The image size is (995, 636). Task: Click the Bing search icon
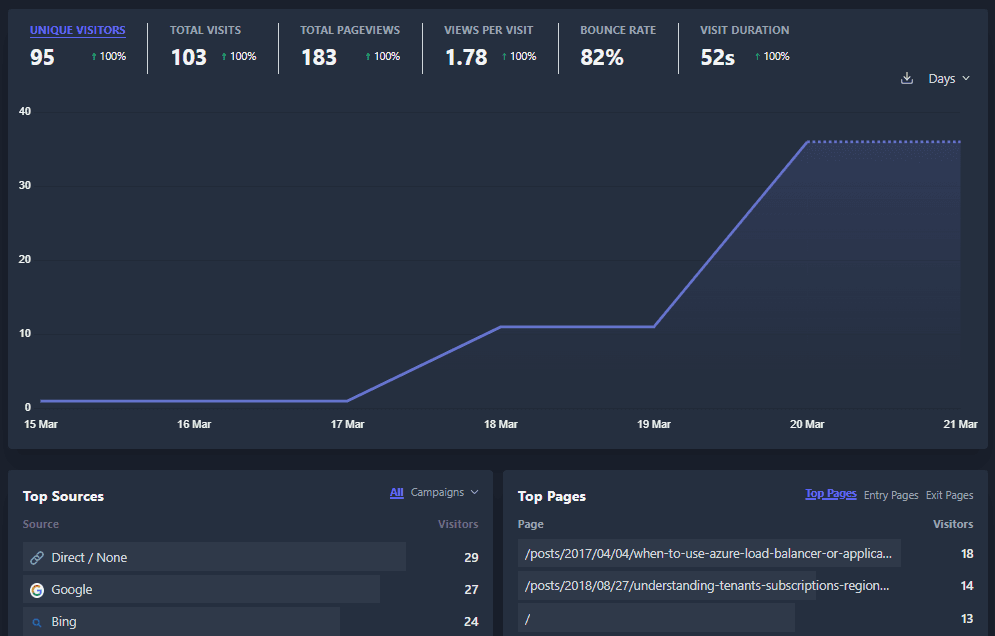(x=37, y=622)
